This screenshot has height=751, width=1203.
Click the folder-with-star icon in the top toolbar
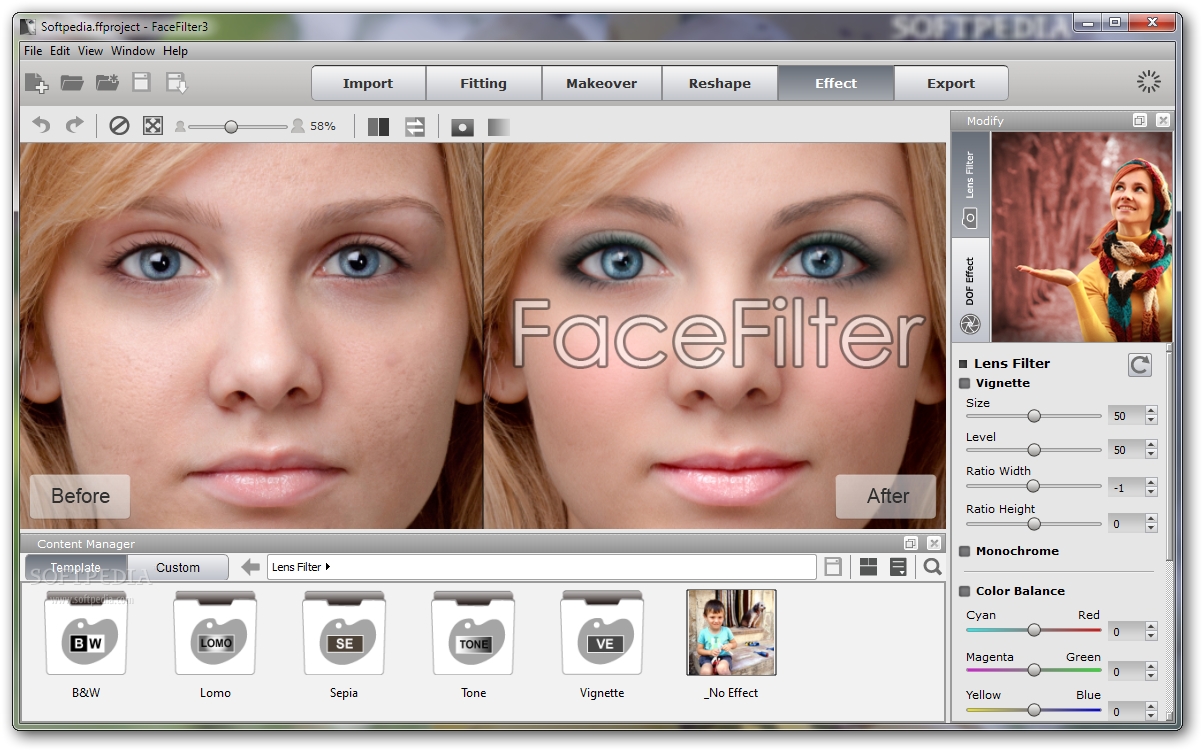pyautogui.click(x=107, y=83)
